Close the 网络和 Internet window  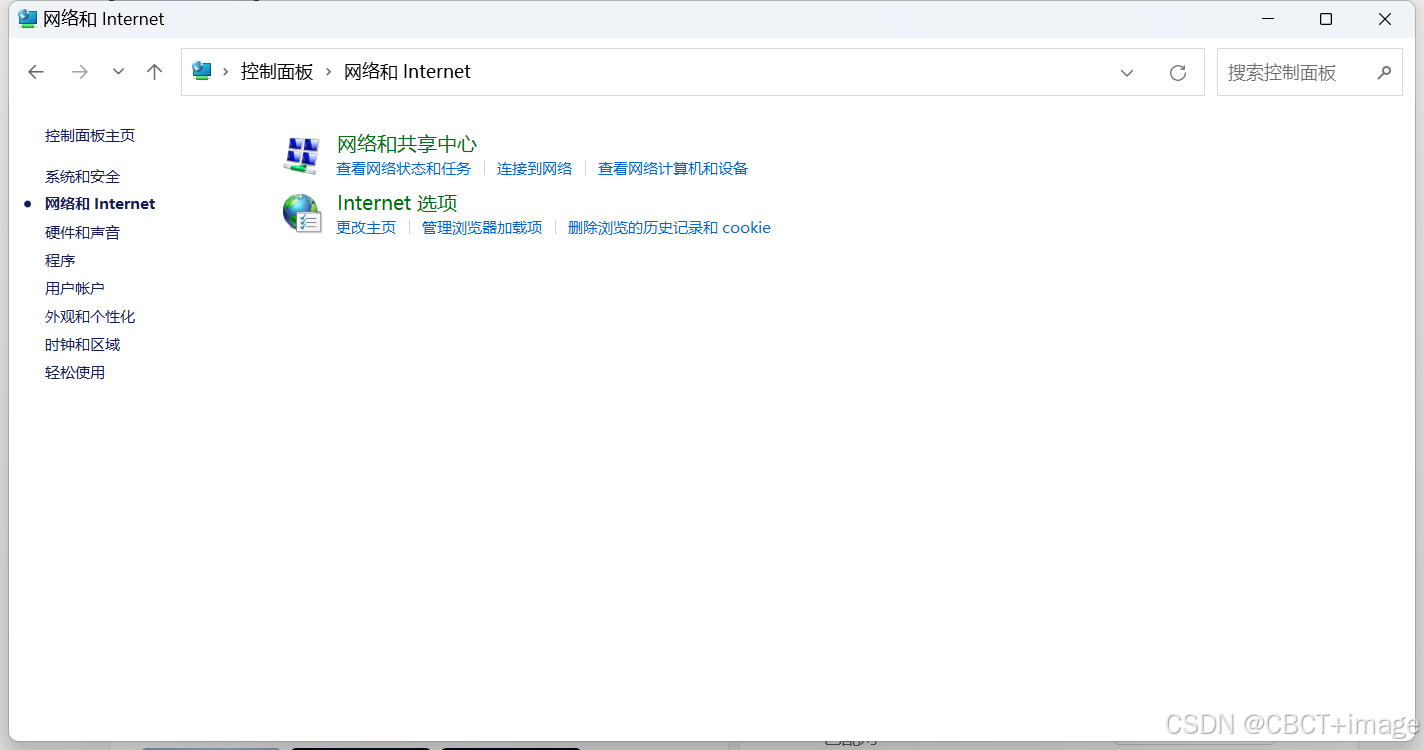(x=1385, y=19)
